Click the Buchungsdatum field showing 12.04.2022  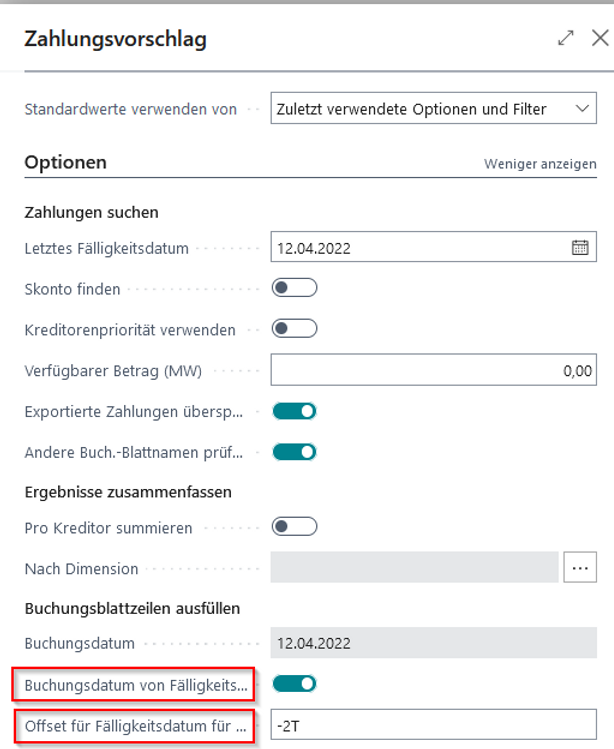pyautogui.click(x=433, y=643)
